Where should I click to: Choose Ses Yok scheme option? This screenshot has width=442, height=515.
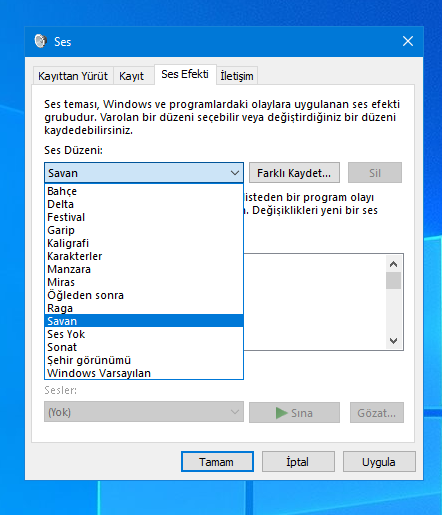coord(144,334)
